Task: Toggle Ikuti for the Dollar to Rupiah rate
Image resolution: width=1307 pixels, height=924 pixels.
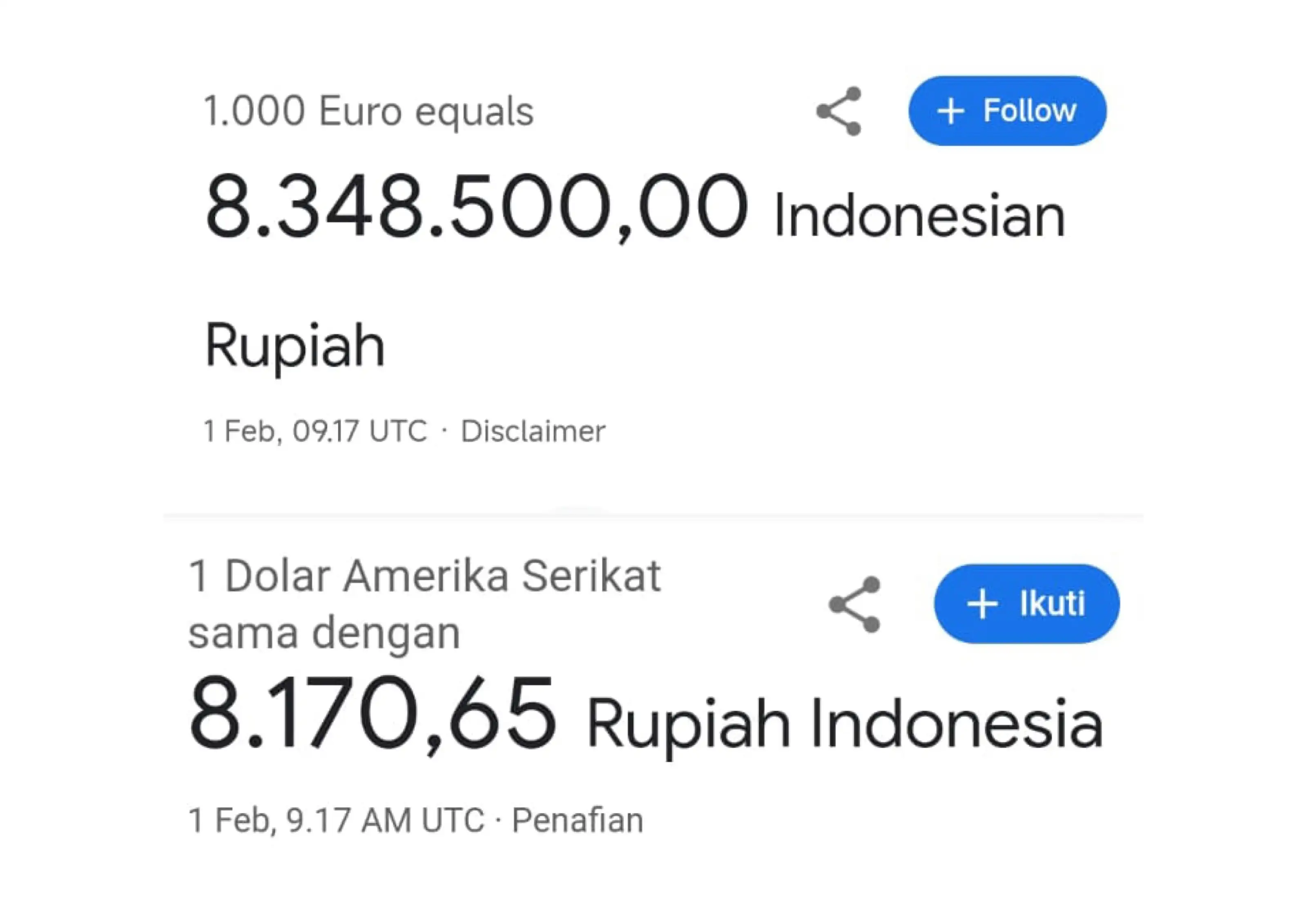Action: click(1026, 604)
